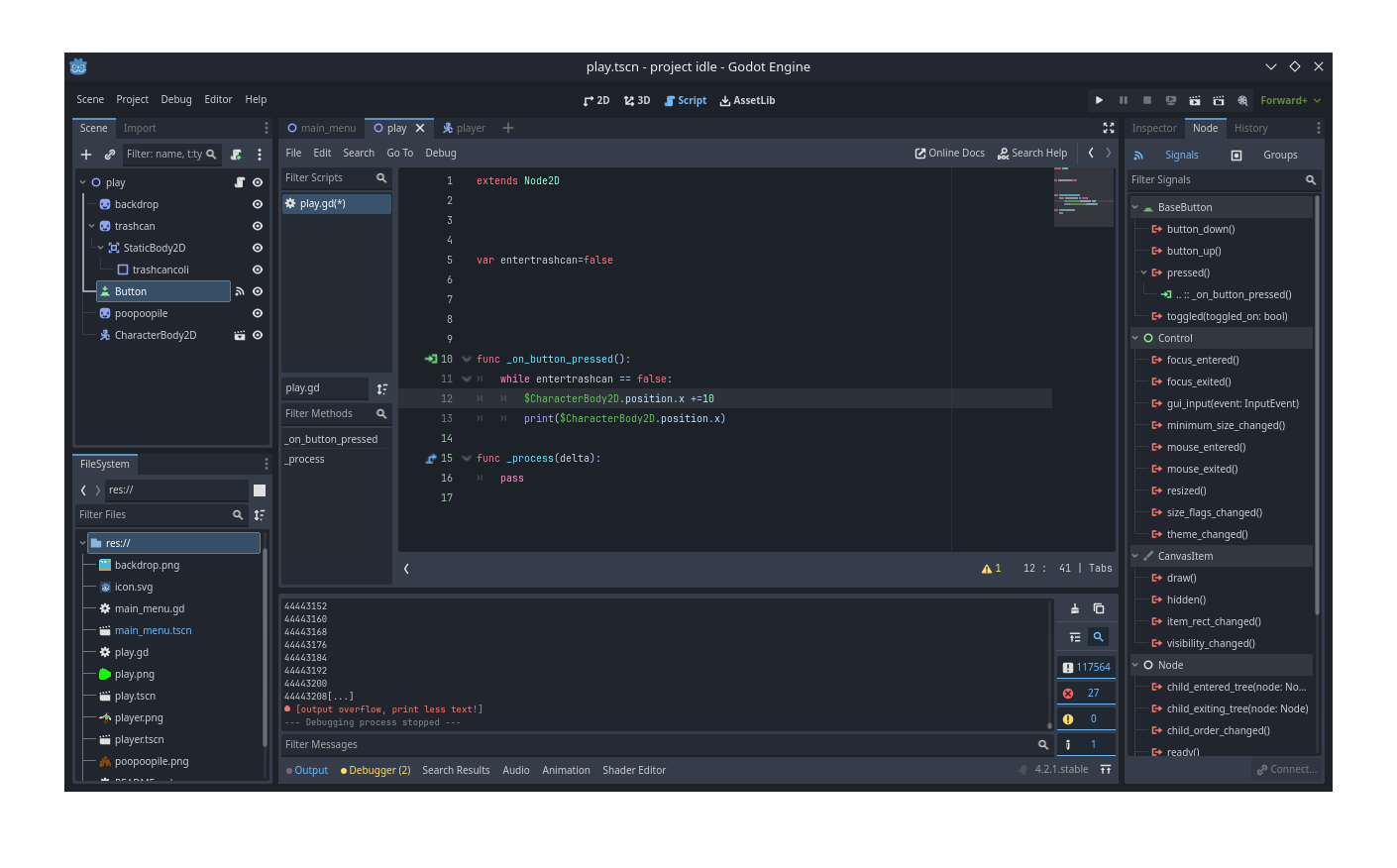1397x868 pixels.
Task: Collapse the CanvasItem signals section
Action: 1135,556
